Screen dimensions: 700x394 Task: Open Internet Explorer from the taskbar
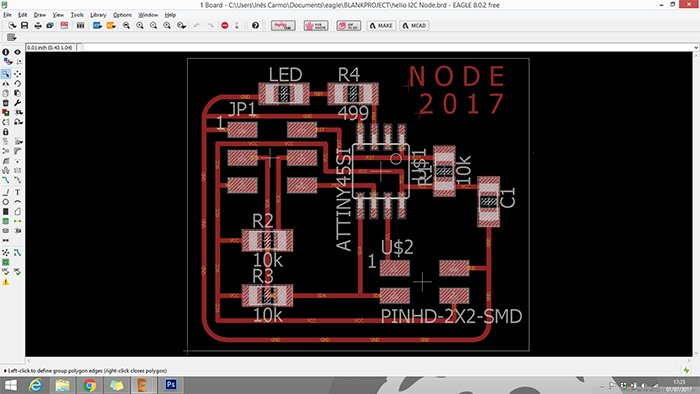coord(35,385)
